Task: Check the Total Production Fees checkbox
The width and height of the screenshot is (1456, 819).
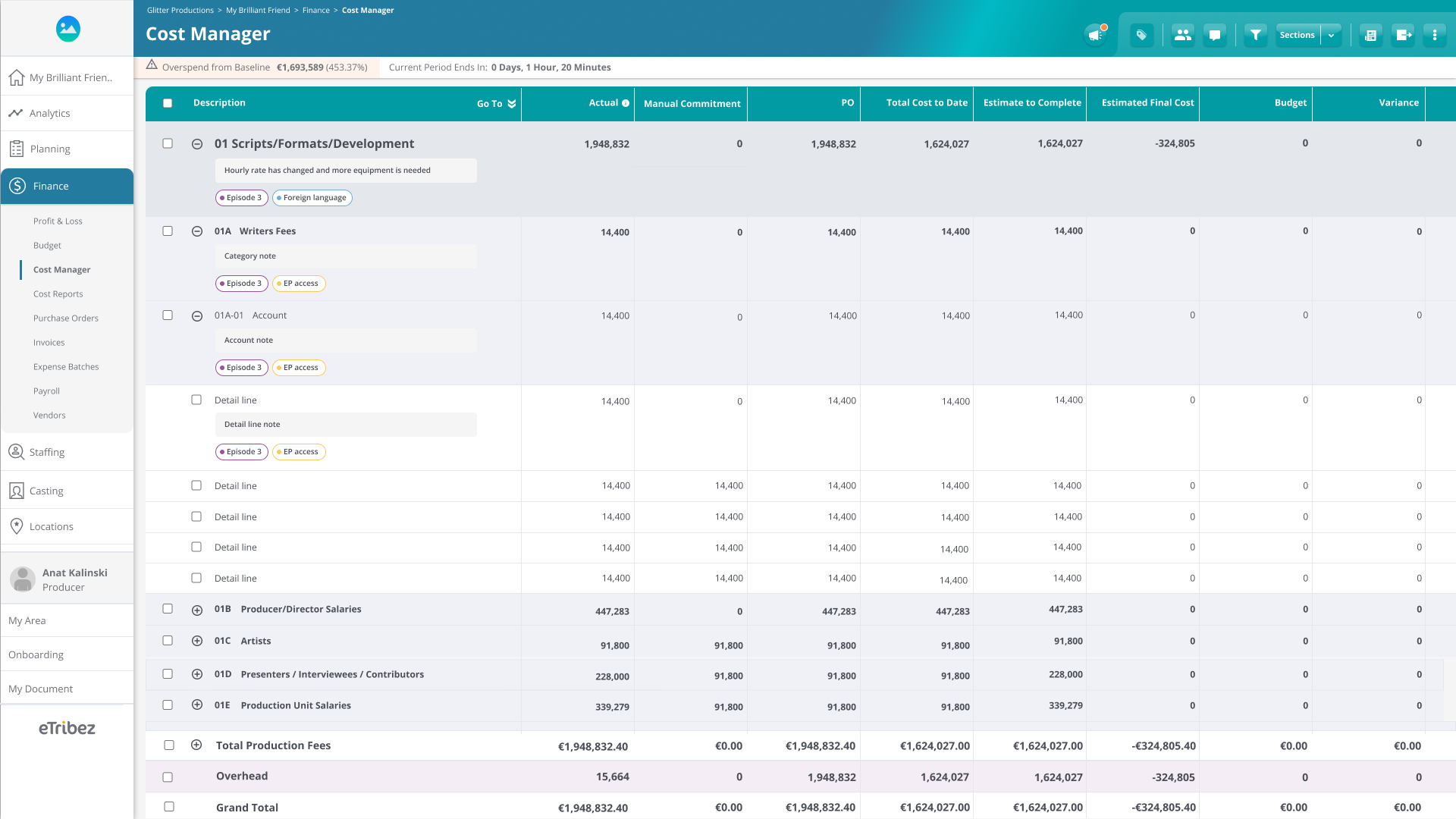Action: [169, 745]
